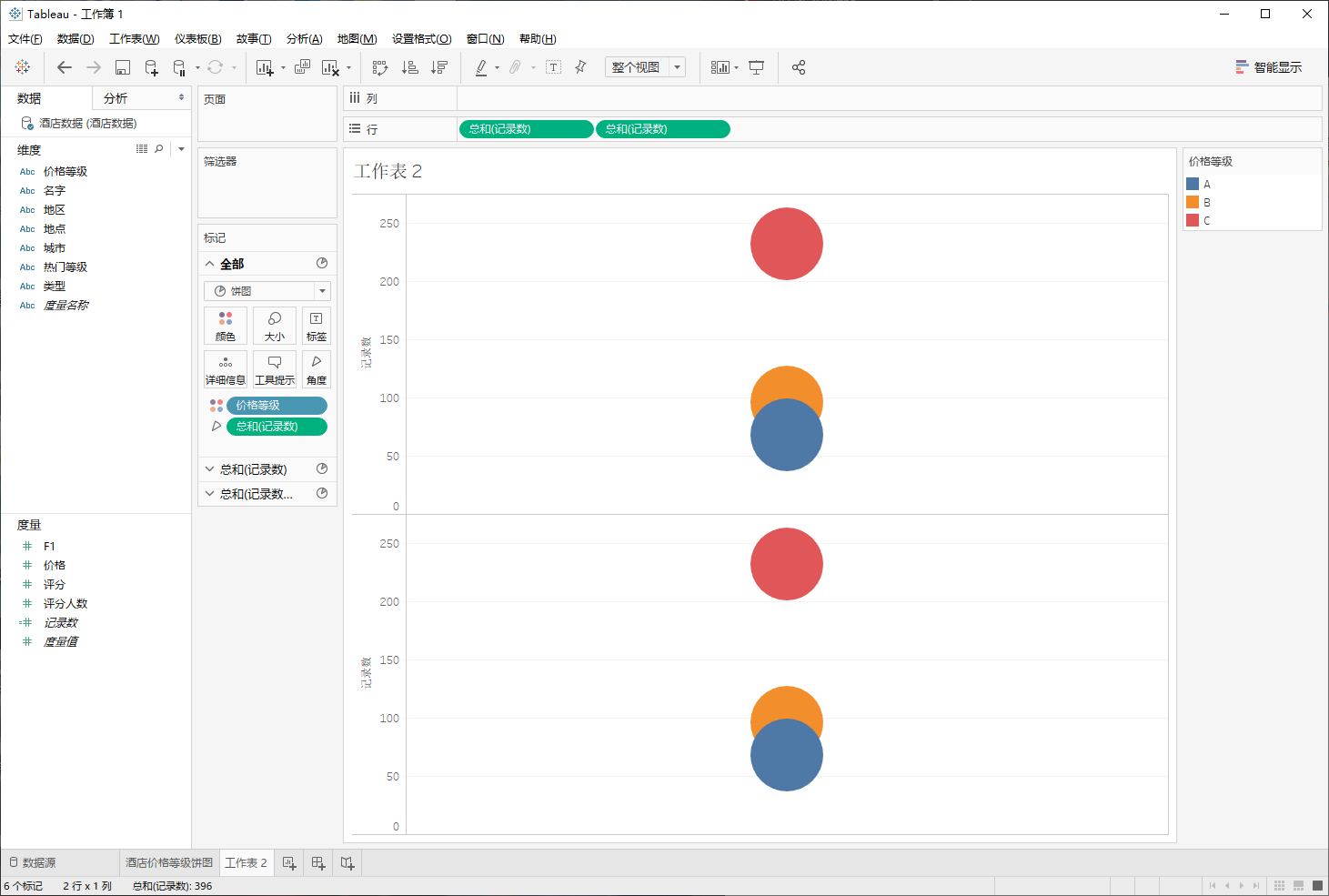This screenshot has width=1329, height=896.
Task: Click the show/hide cards icon
Action: [x=720, y=67]
